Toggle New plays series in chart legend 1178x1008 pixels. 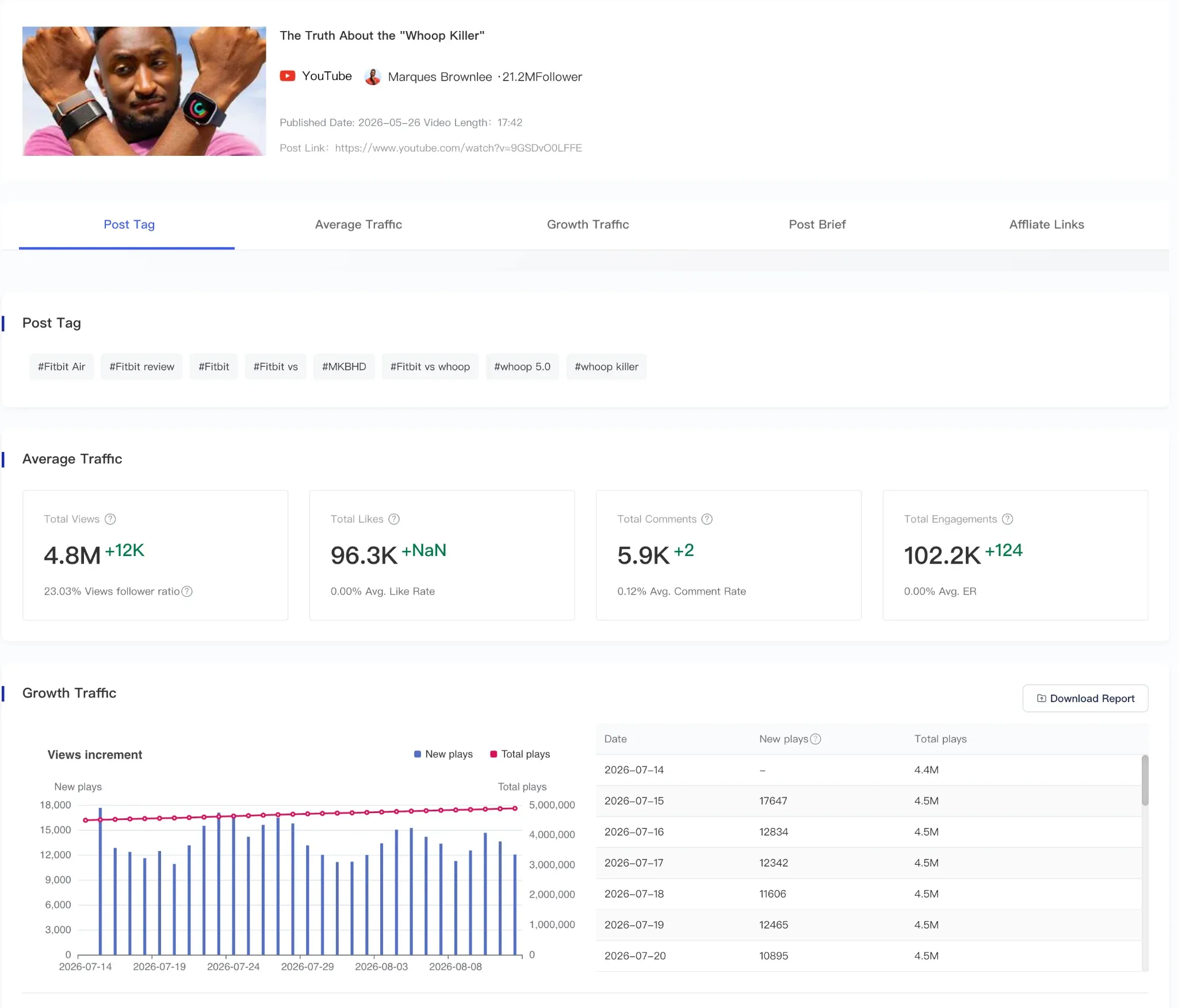pyautogui.click(x=443, y=754)
